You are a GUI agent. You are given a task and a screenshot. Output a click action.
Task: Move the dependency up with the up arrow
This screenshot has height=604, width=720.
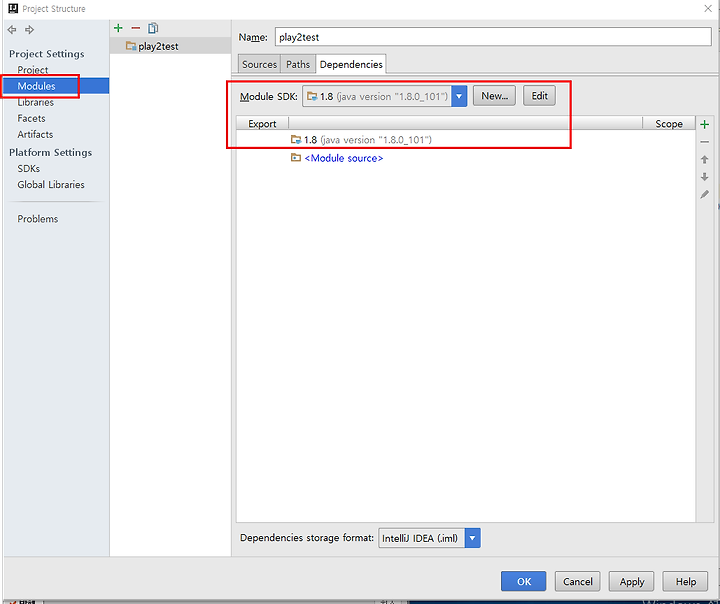point(704,160)
